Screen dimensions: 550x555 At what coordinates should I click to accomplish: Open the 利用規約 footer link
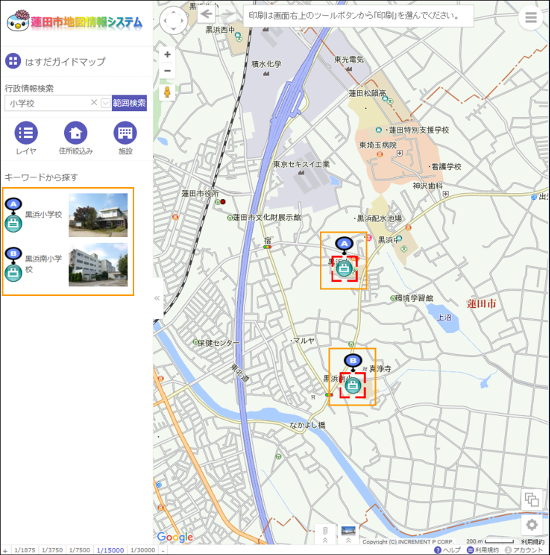[483, 550]
